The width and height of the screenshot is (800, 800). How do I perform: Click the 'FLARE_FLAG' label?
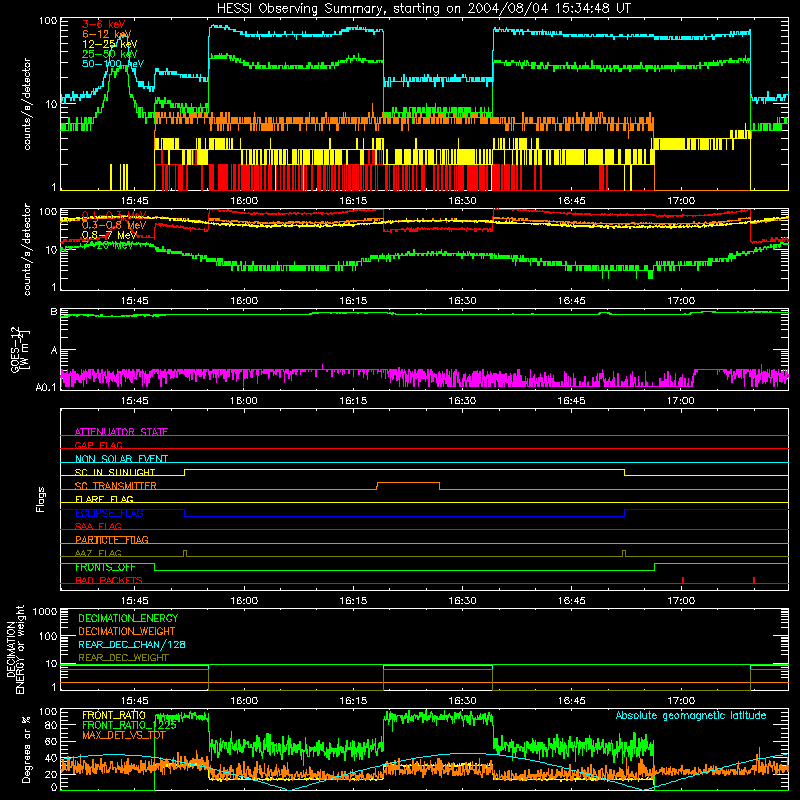tap(104, 499)
